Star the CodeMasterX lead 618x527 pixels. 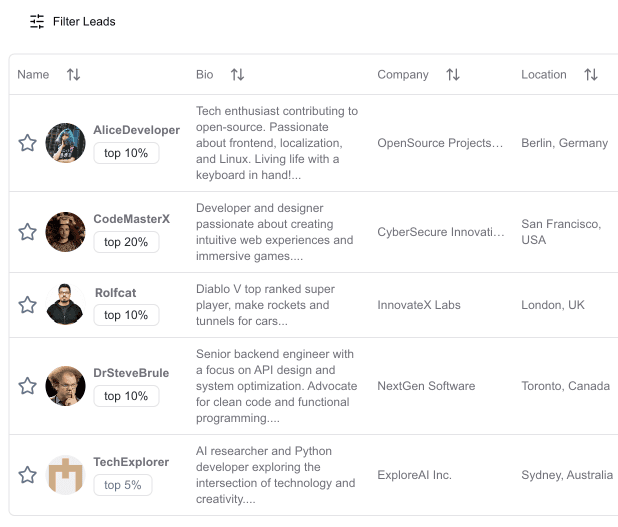click(28, 232)
